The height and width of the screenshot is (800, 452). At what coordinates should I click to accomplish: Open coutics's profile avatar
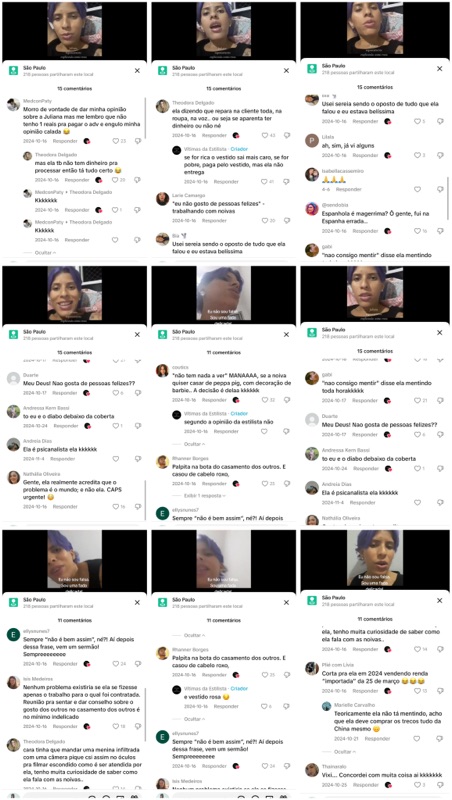coord(162,370)
